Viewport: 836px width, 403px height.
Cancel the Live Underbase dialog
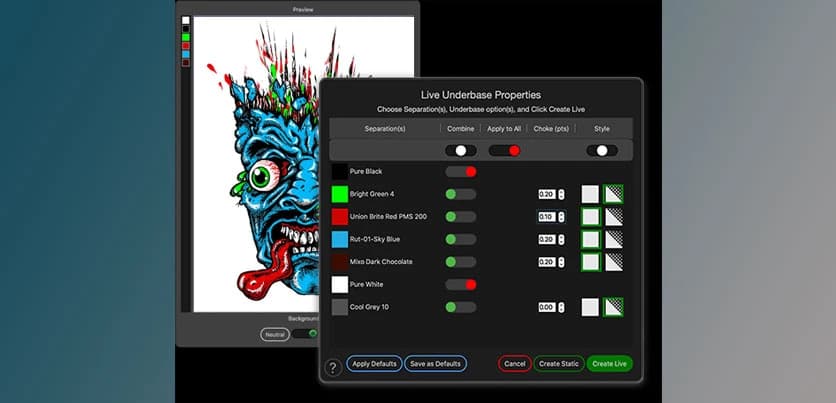point(515,364)
